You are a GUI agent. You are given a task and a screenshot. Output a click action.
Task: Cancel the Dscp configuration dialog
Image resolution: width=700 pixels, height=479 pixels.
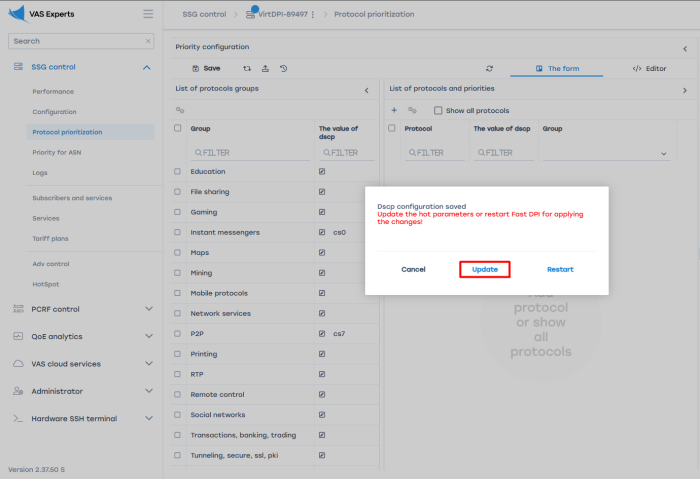click(x=413, y=269)
